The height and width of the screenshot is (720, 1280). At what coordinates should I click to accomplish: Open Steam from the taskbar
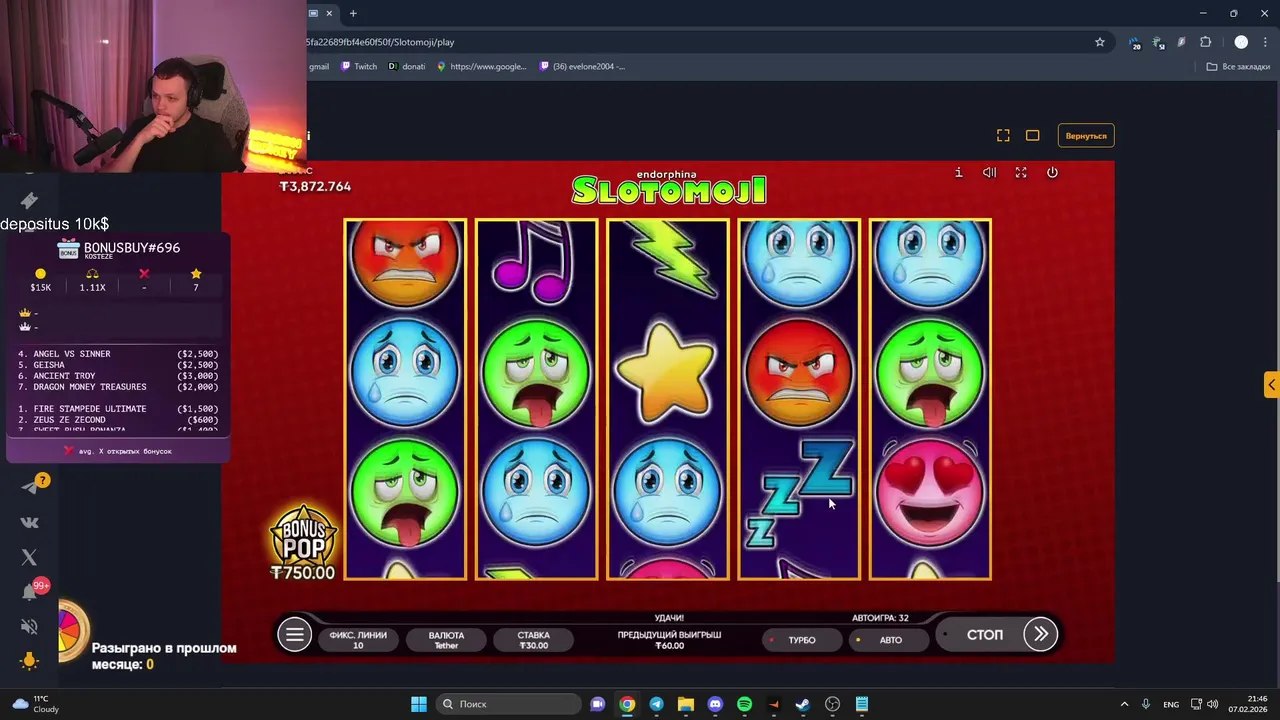coord(803,704)
